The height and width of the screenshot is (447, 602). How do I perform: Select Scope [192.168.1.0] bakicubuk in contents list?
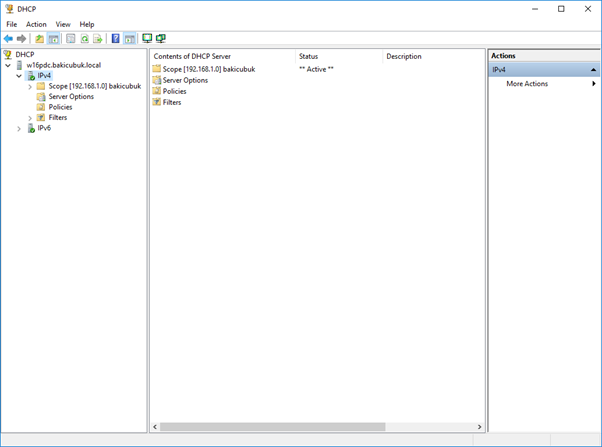[x=209, y=69]
